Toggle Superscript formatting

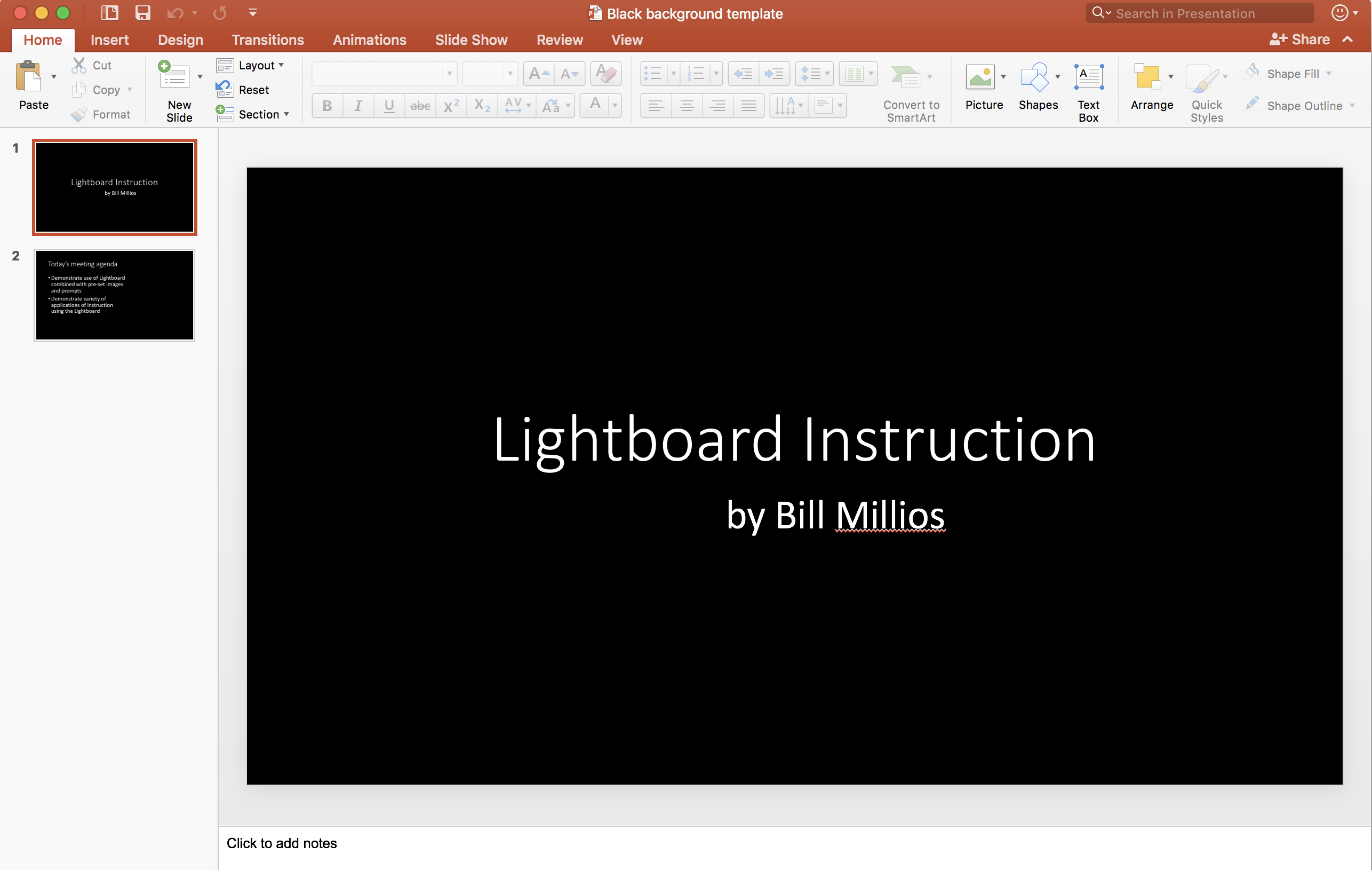451,106
